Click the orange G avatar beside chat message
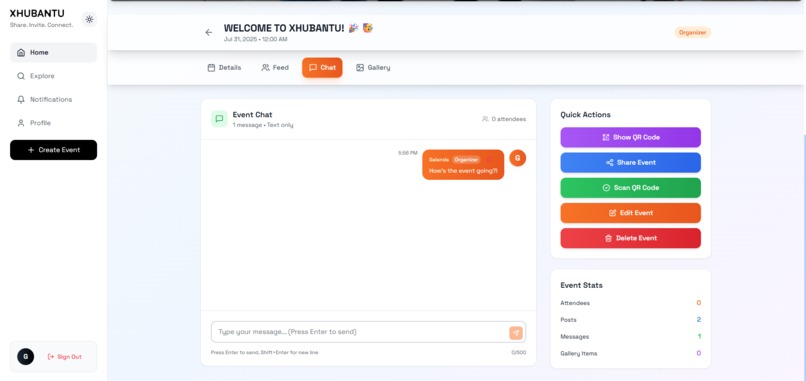The height and width of the screenshot is (381, 806). click(518, 158)
